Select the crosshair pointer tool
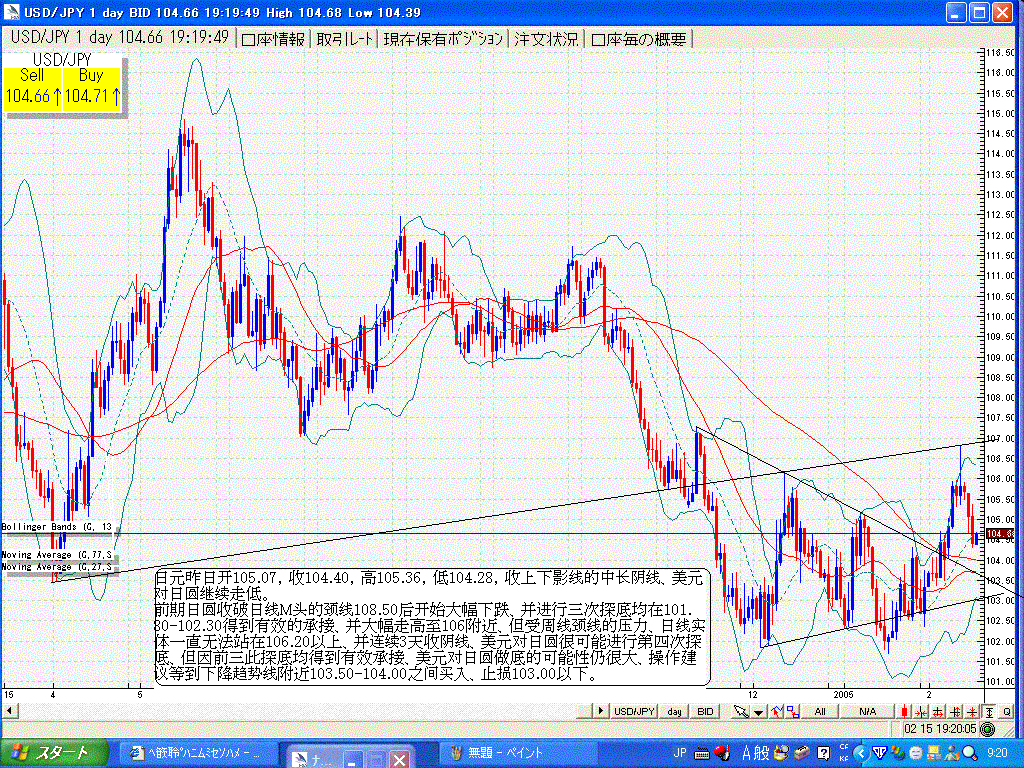1024x768 pixels. pyautogui.click(x=740, y=711)
